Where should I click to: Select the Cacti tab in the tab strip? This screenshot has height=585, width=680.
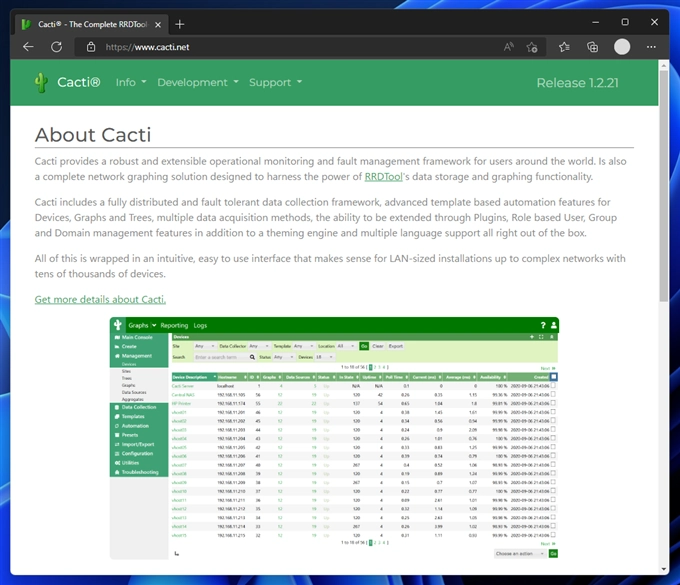pyautogui.click(x=92, y=25)
